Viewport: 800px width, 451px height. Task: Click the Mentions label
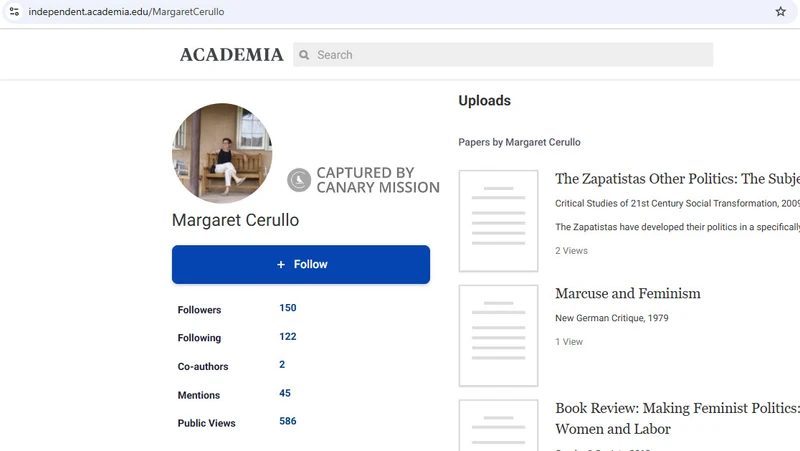(x=199, y=395)
